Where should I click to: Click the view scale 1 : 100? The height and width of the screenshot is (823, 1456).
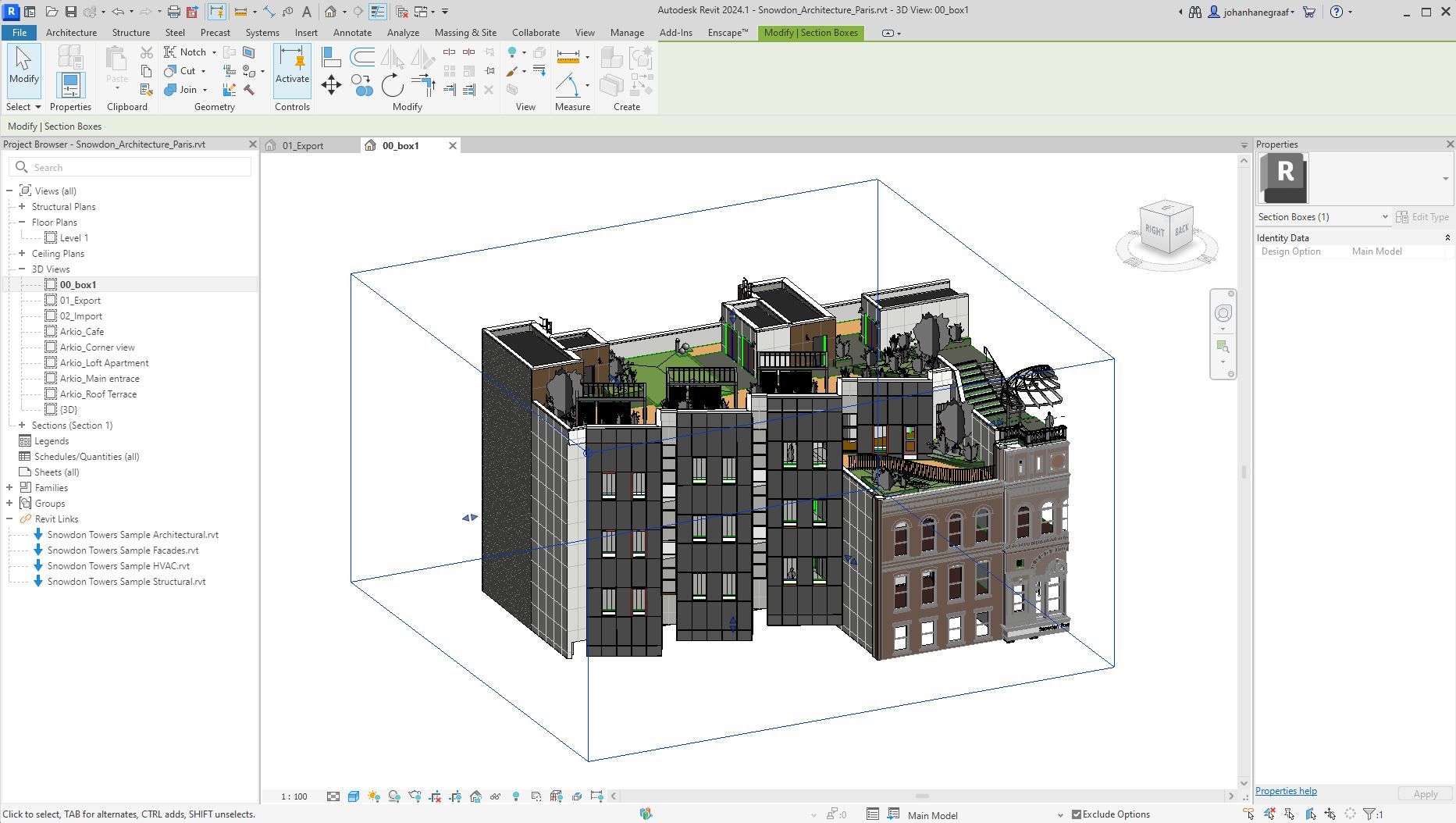point(294,796)
